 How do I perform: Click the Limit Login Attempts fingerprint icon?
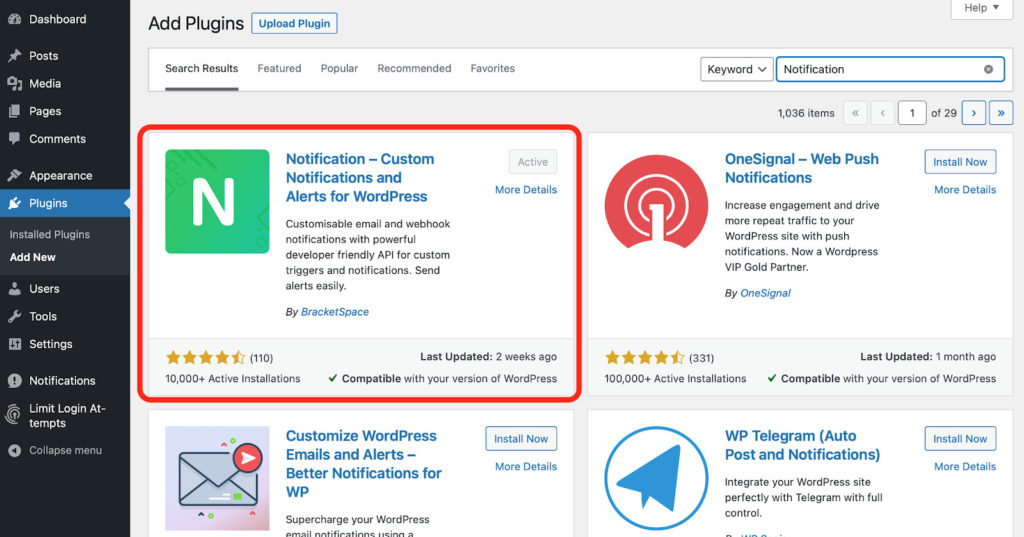pyautogui.click(x=13, y=415)
